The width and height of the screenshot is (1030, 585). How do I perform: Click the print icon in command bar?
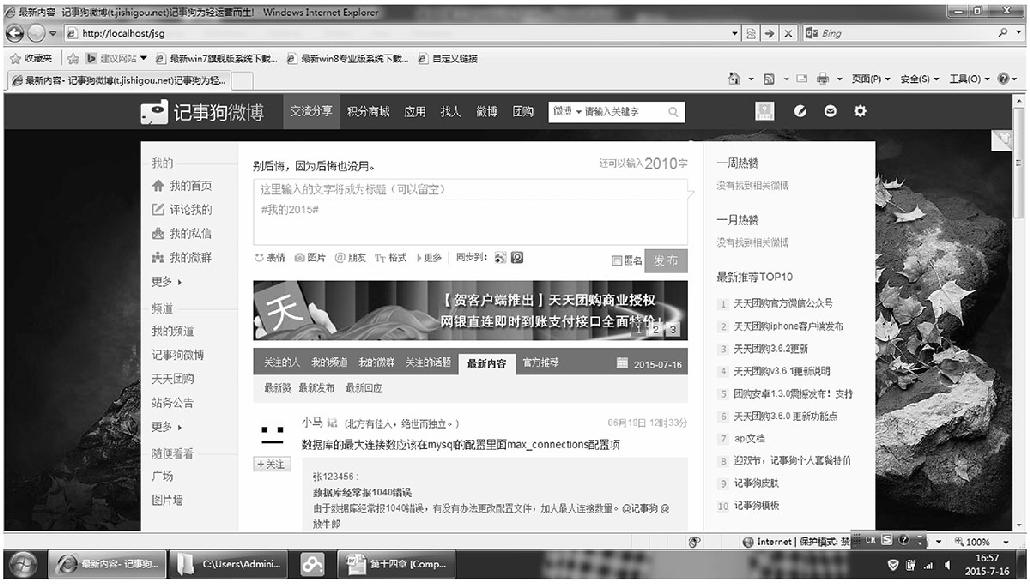(822, 79)
